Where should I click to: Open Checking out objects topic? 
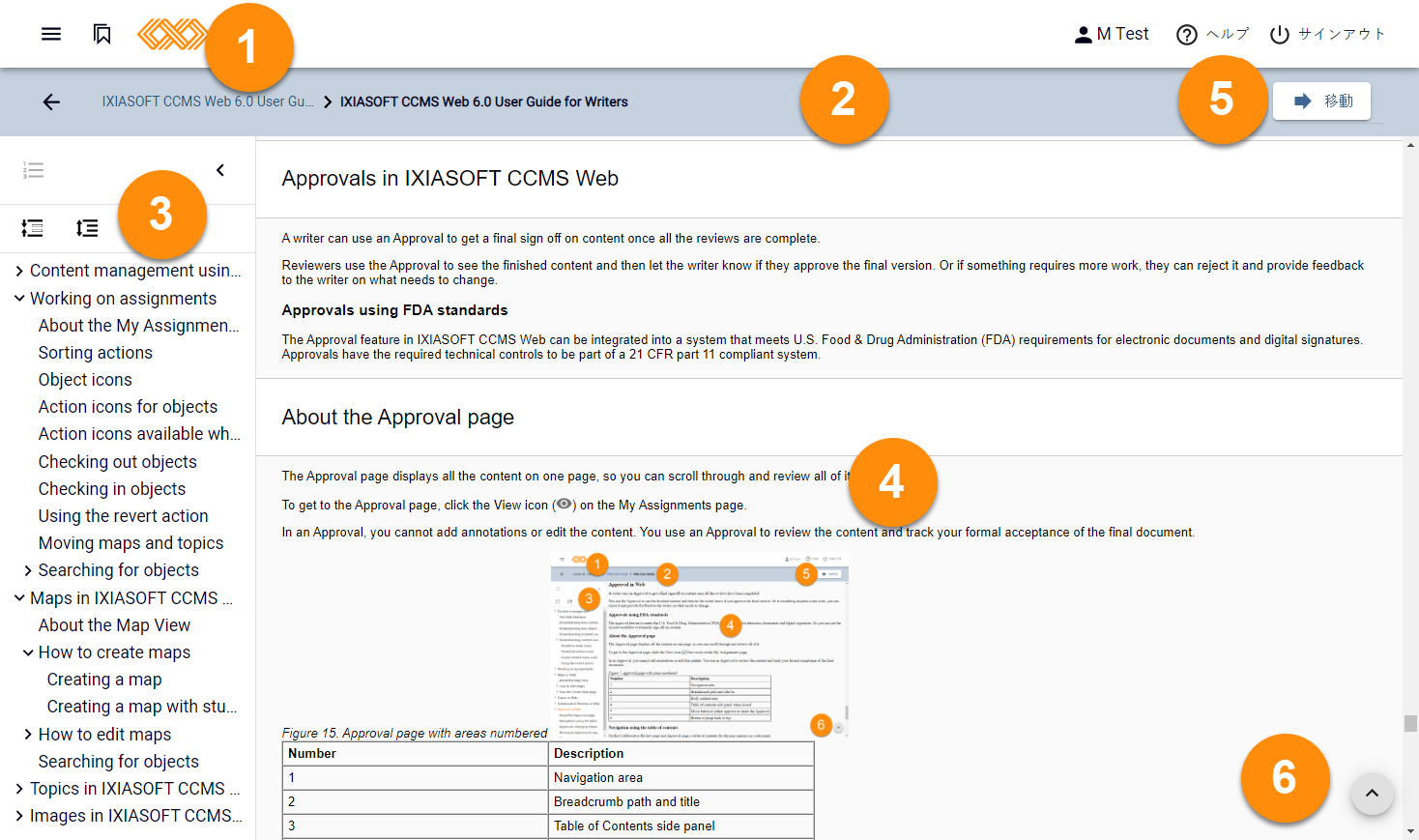pos(117,462)
